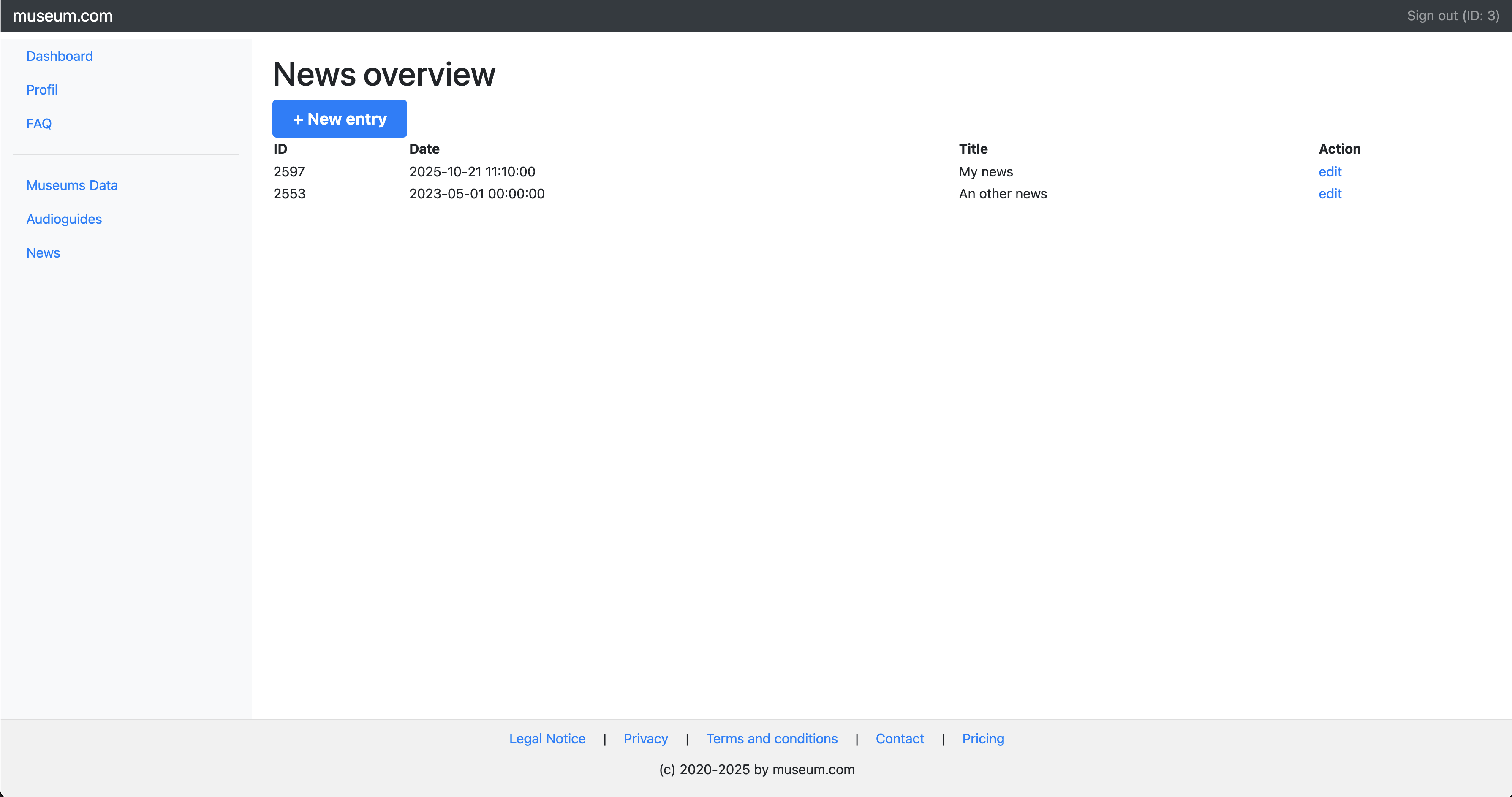
Task: Edit the 'An other news' entry
Action: [x=1330, y=193]
